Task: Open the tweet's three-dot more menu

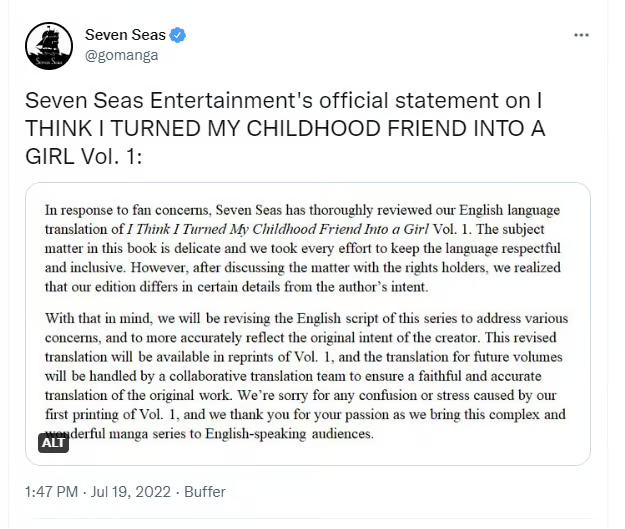Action: (x=581, y=35)
